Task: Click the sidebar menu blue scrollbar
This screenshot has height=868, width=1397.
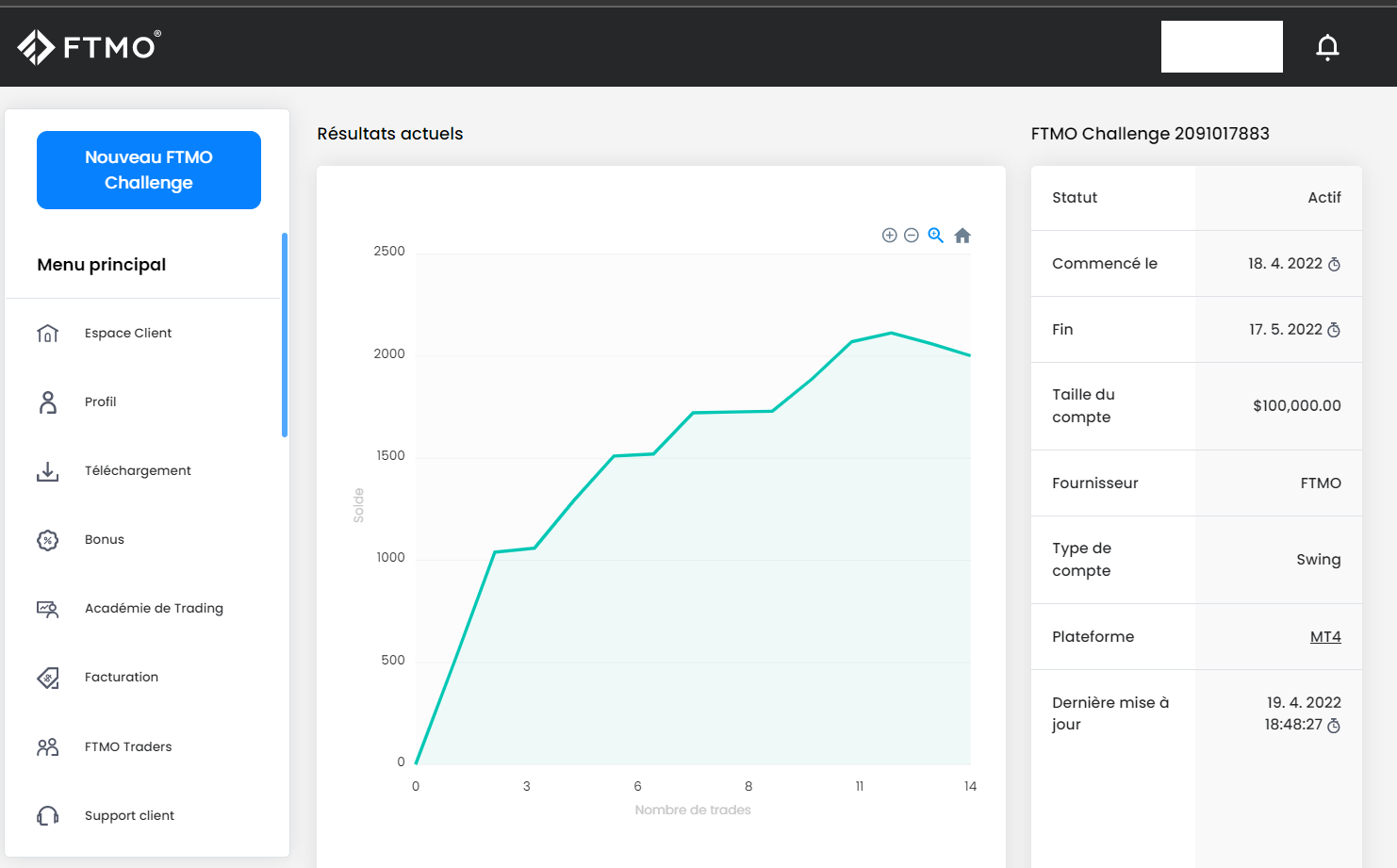Action: [x=285, y=335]
